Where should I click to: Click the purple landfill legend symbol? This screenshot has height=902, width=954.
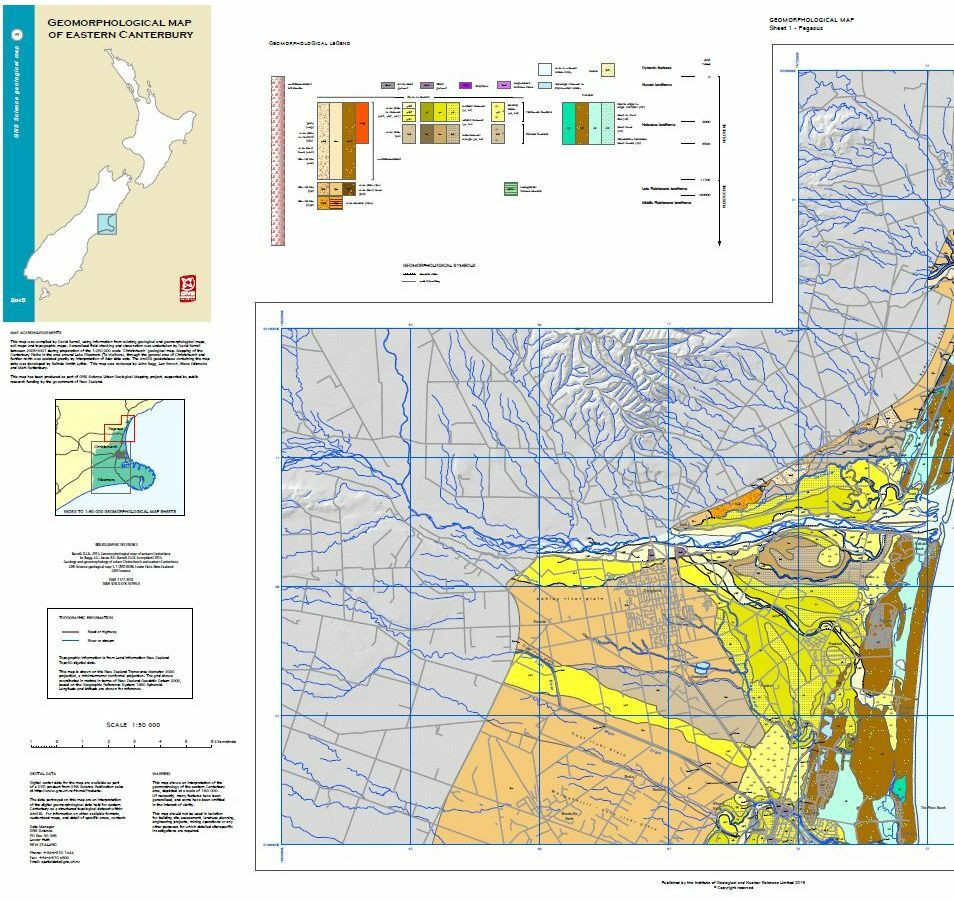(x=466, y=85)
